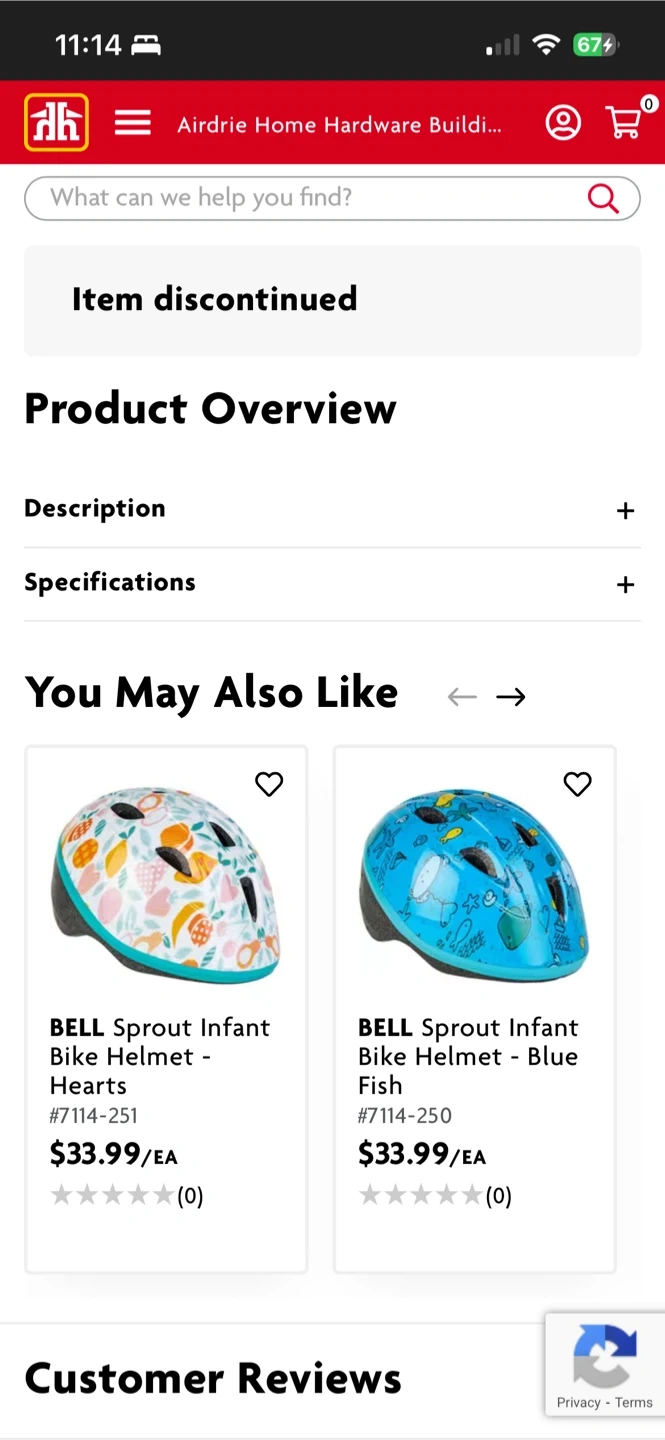Viewport: 665px width, 1440px height.
Task: Expand the Specifications plus sign
Action: tap(625, 585)
